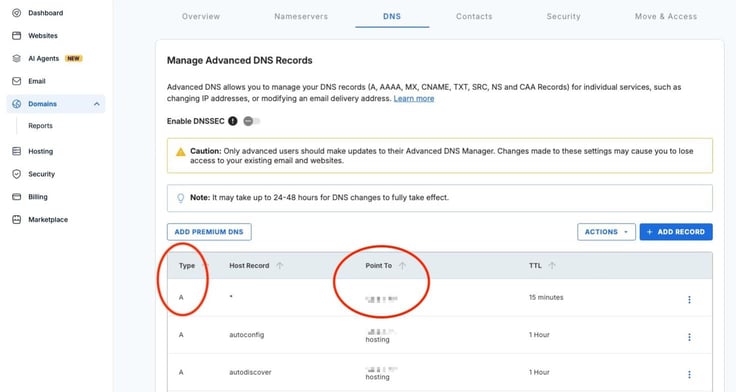Follow the Learn more link
This screenshot has width=736, height=392.
(x=414, y=99)
